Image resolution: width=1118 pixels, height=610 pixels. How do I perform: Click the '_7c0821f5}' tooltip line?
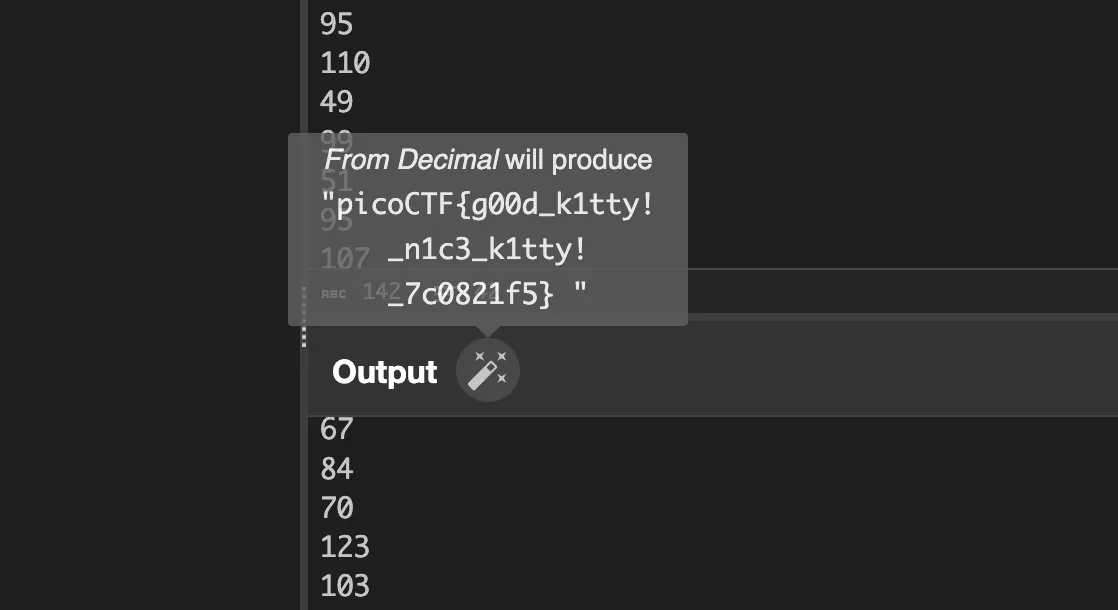tap(470, 294)
